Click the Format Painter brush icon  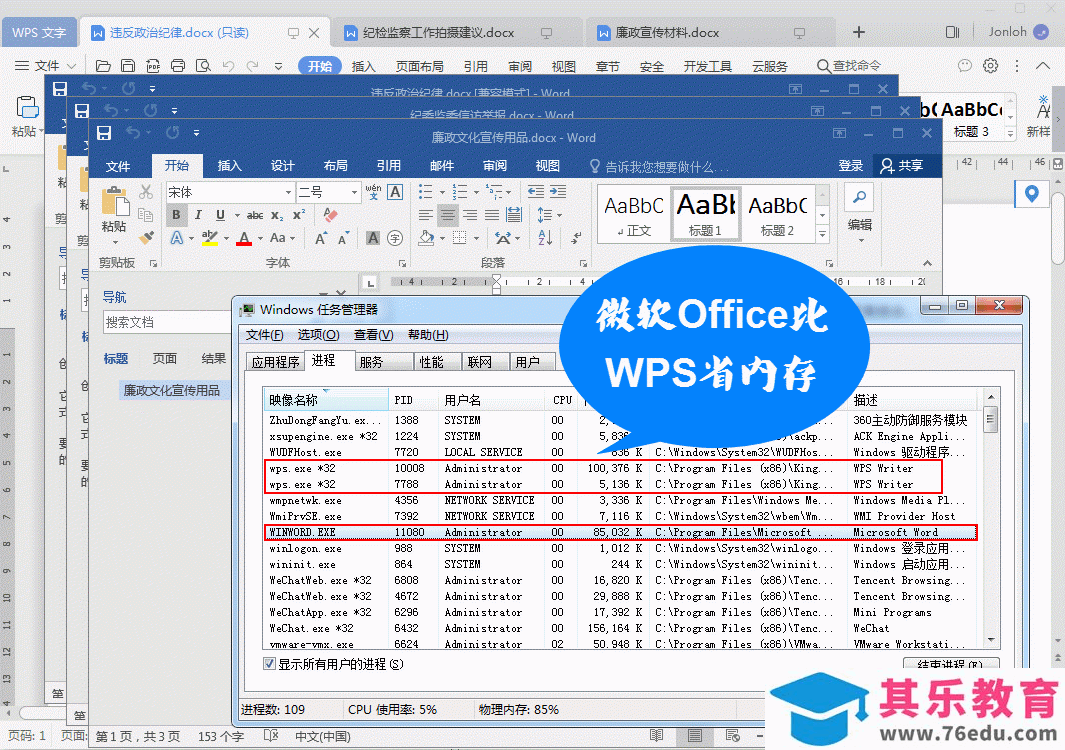(145, 237)
